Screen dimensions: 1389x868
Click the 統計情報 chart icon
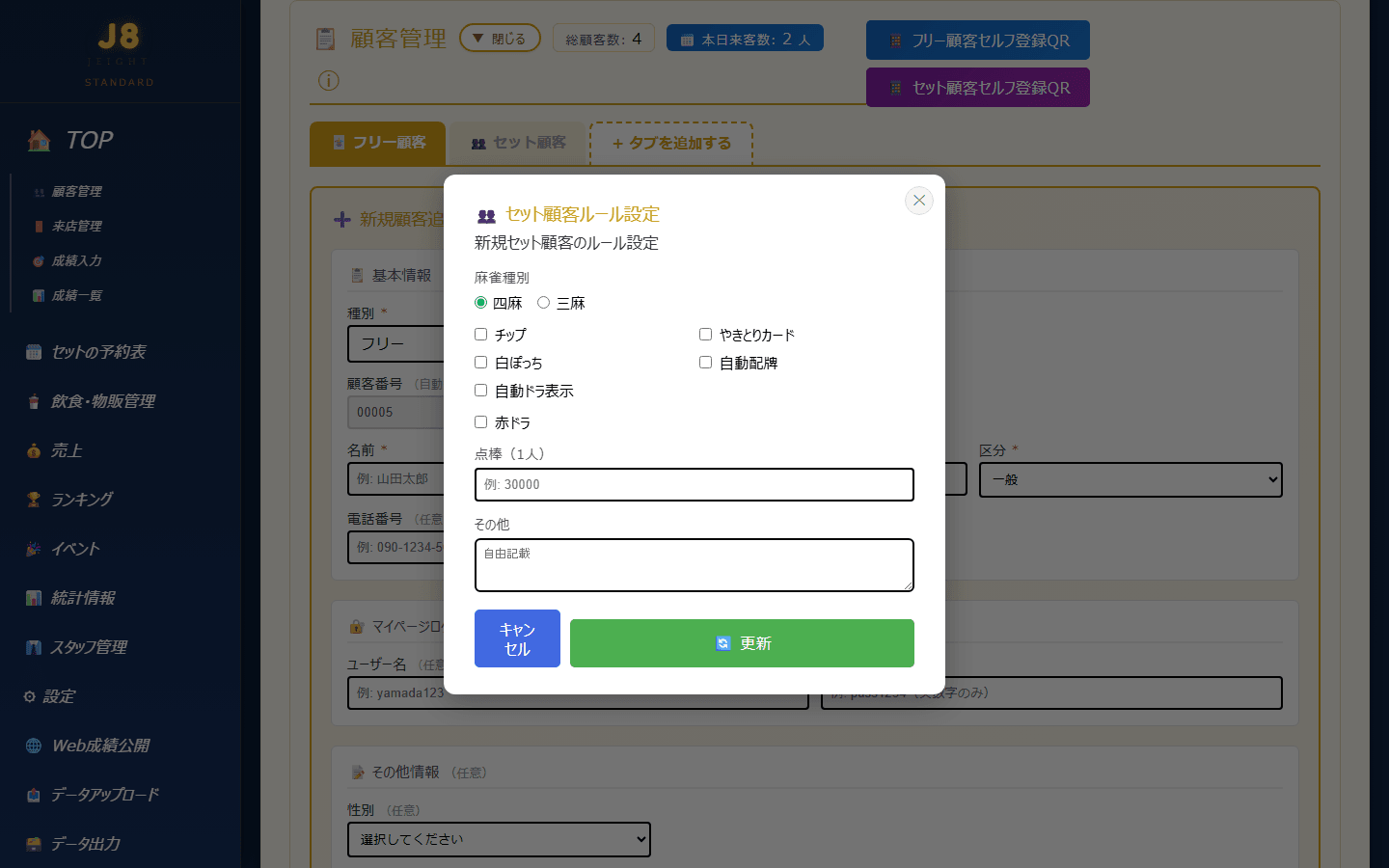point(34,598)
